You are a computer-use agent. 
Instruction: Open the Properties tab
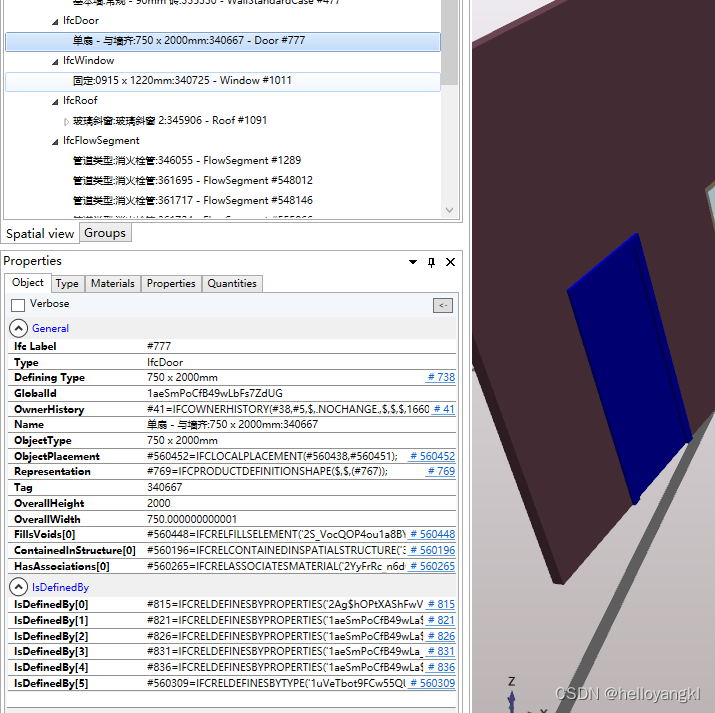click(171, 284)
